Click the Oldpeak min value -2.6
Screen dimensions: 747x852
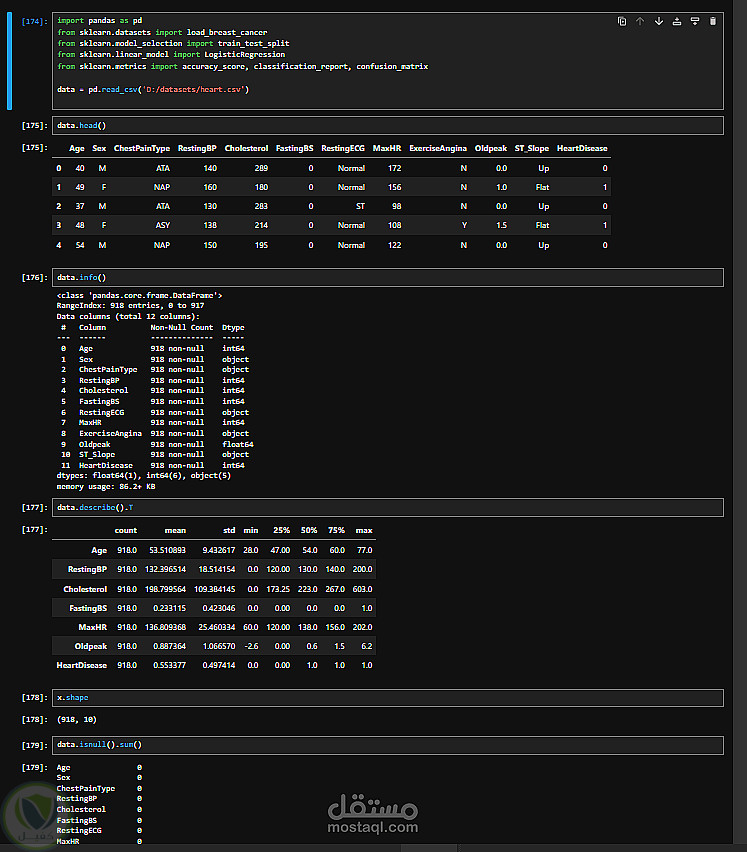tap(251, 646)
